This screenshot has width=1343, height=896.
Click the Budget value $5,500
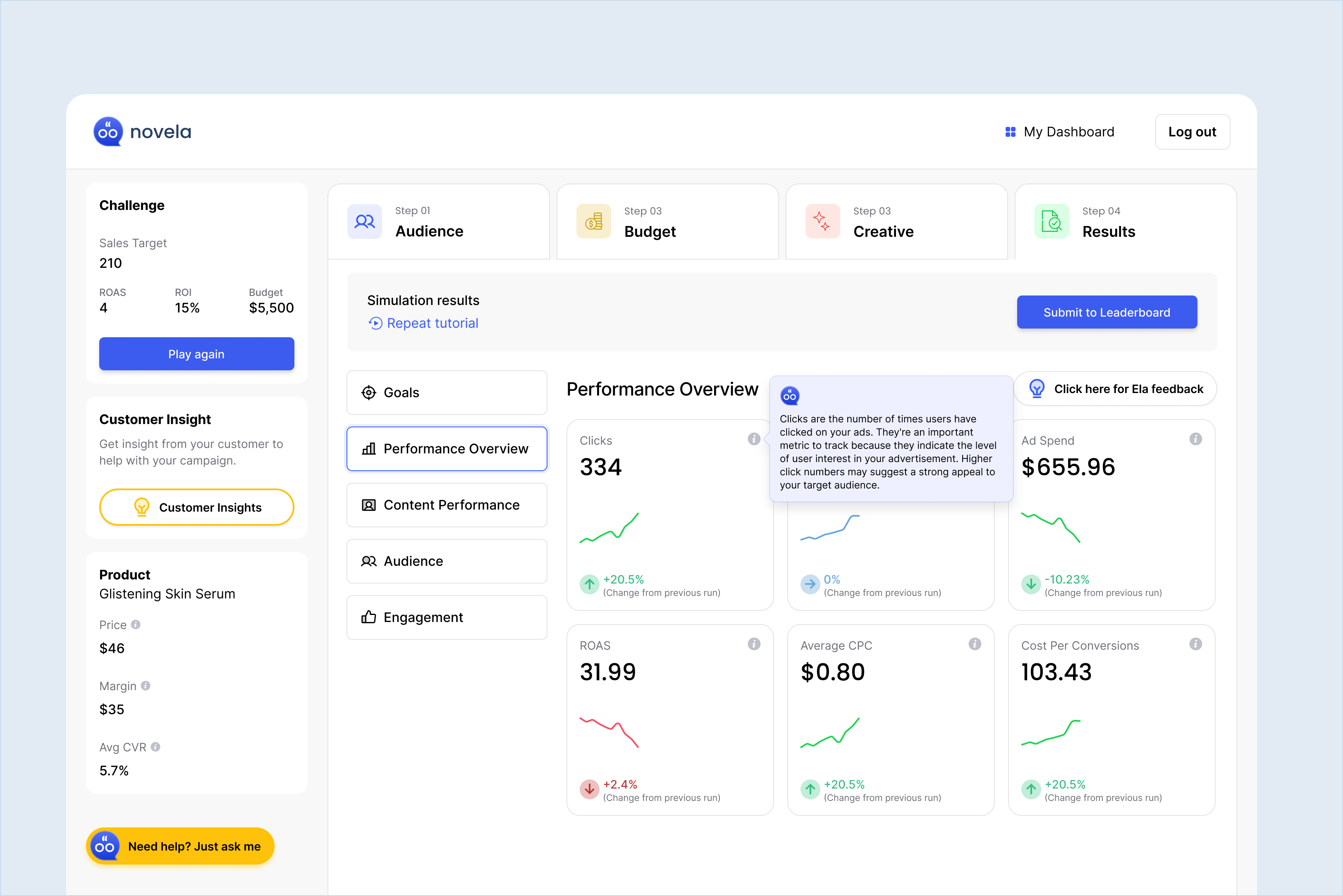click(x=271, y=308)
